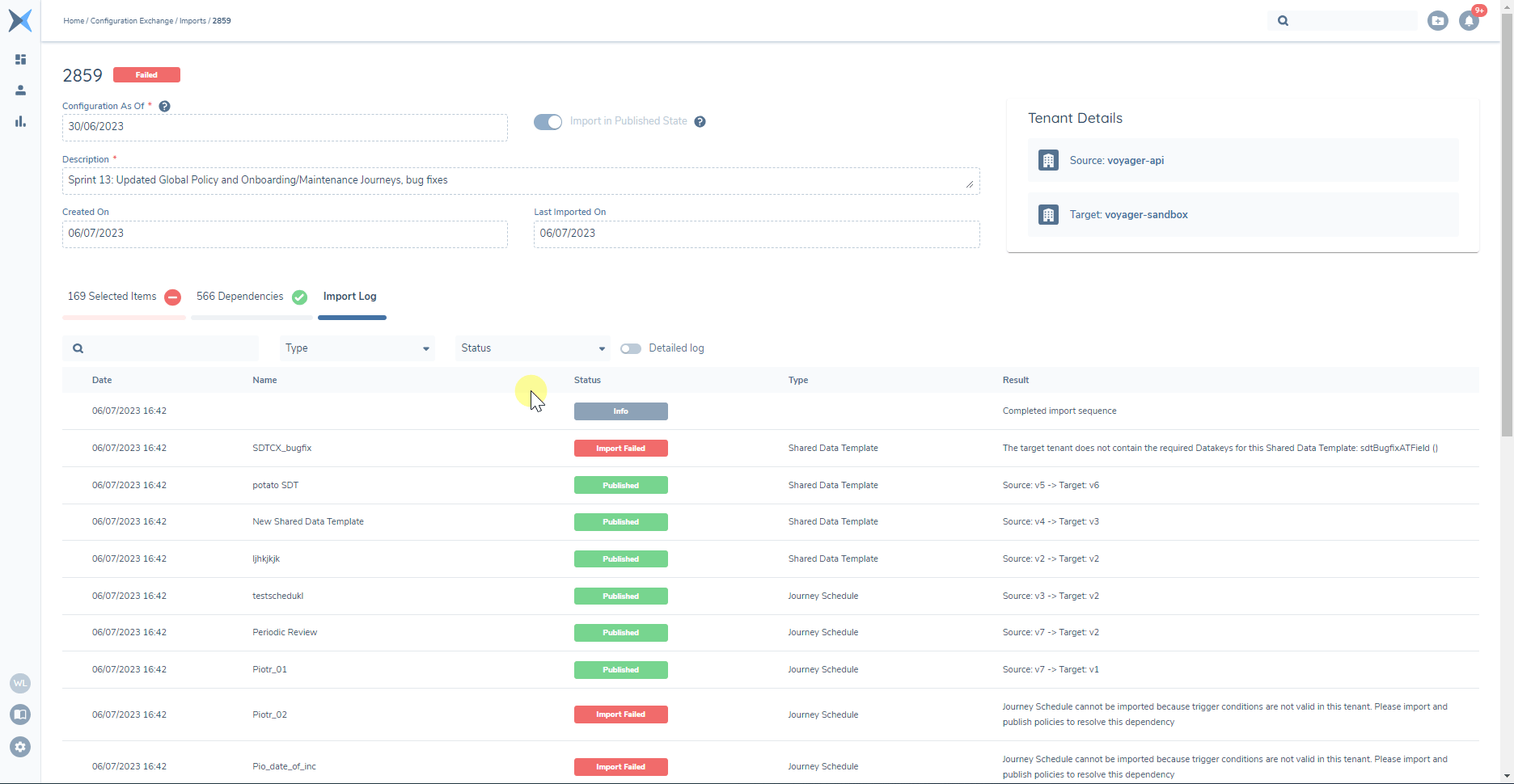This screenshot has width=1514, height=784.
Task: Click the deselect icon next to 169 Selected Items
Action: click(172, 297)
